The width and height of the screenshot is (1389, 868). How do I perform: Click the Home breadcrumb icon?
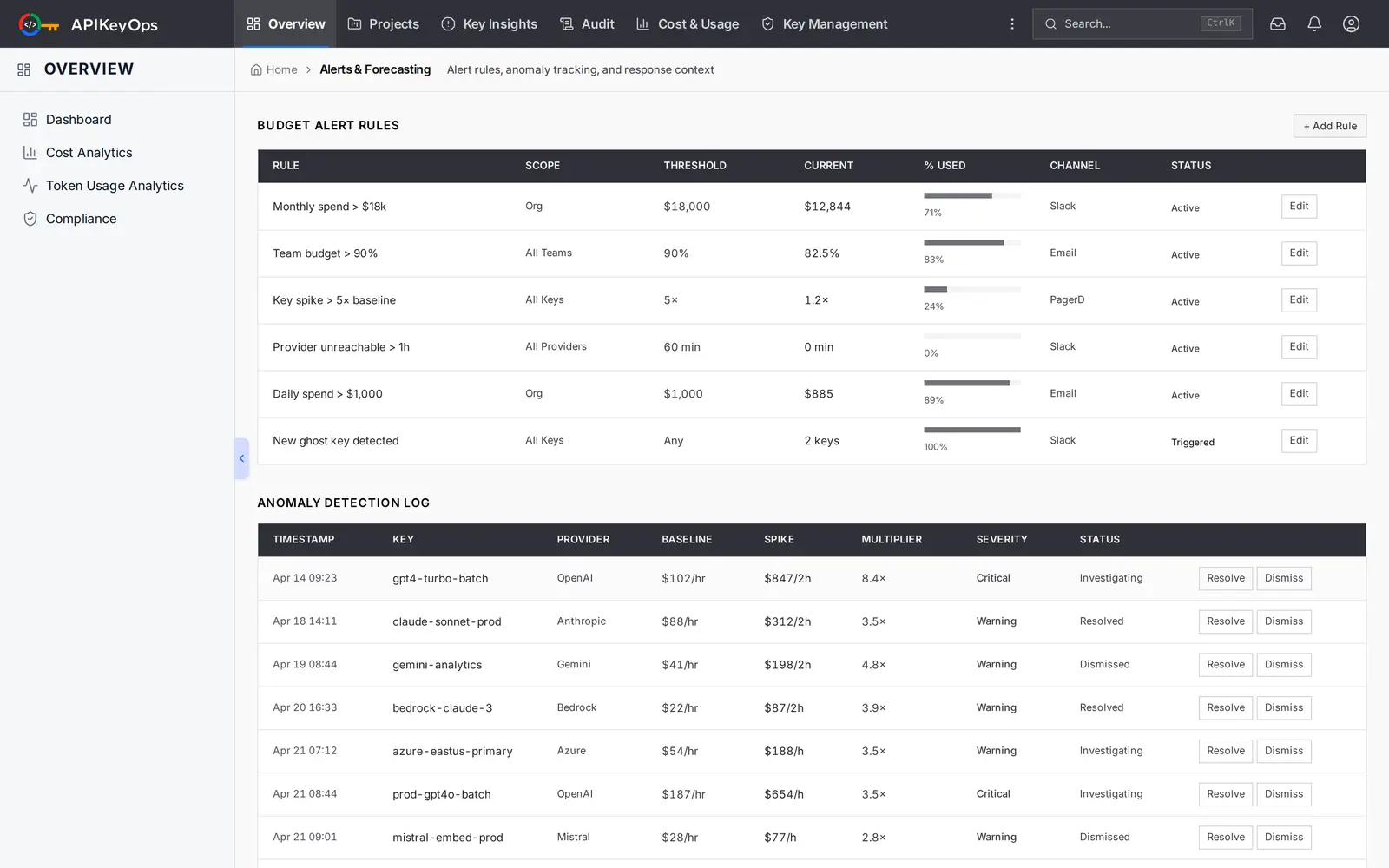point(256,69)
